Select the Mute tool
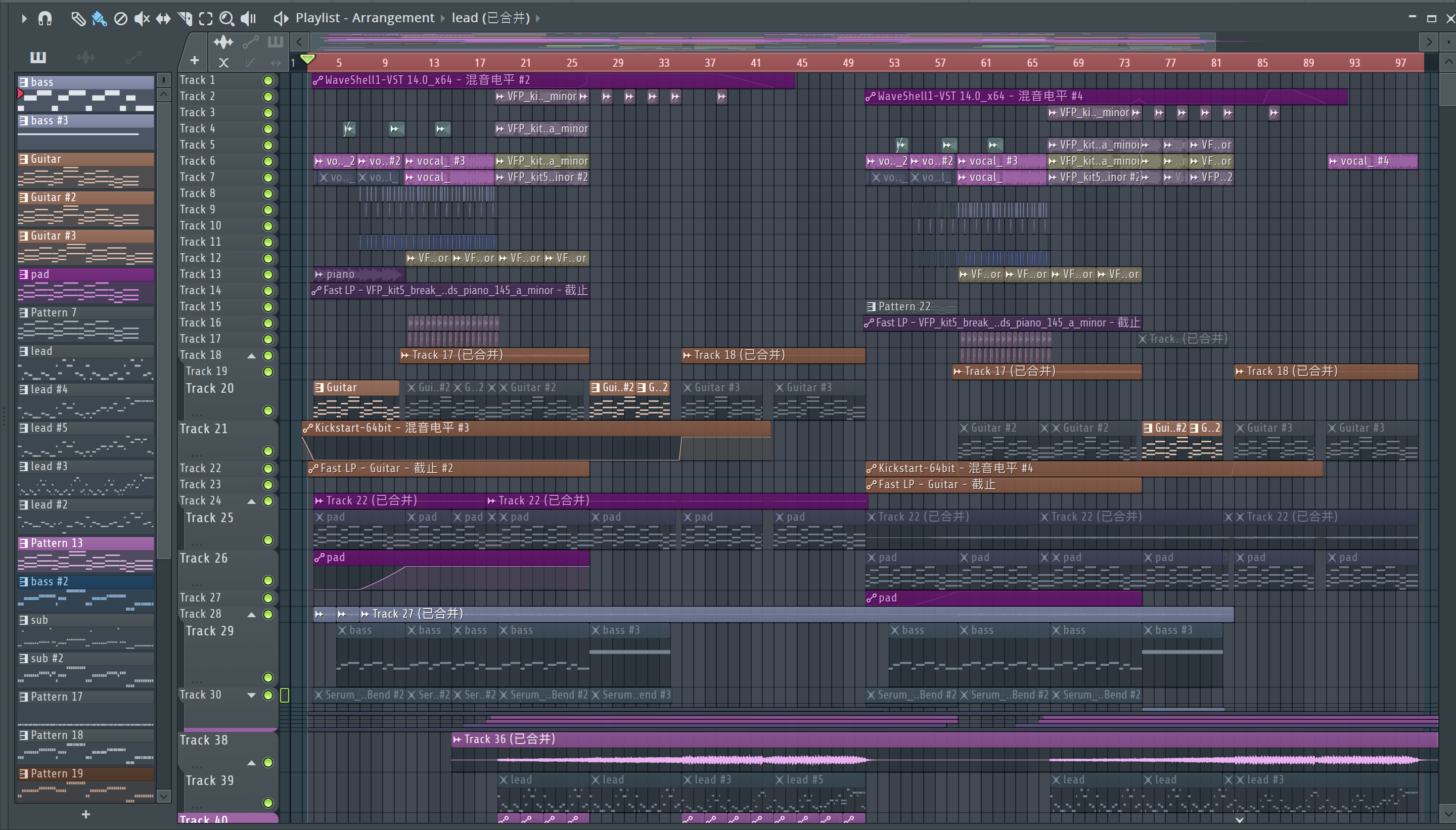The height and width of the screenshot is (830, 1456). point(142,18)
